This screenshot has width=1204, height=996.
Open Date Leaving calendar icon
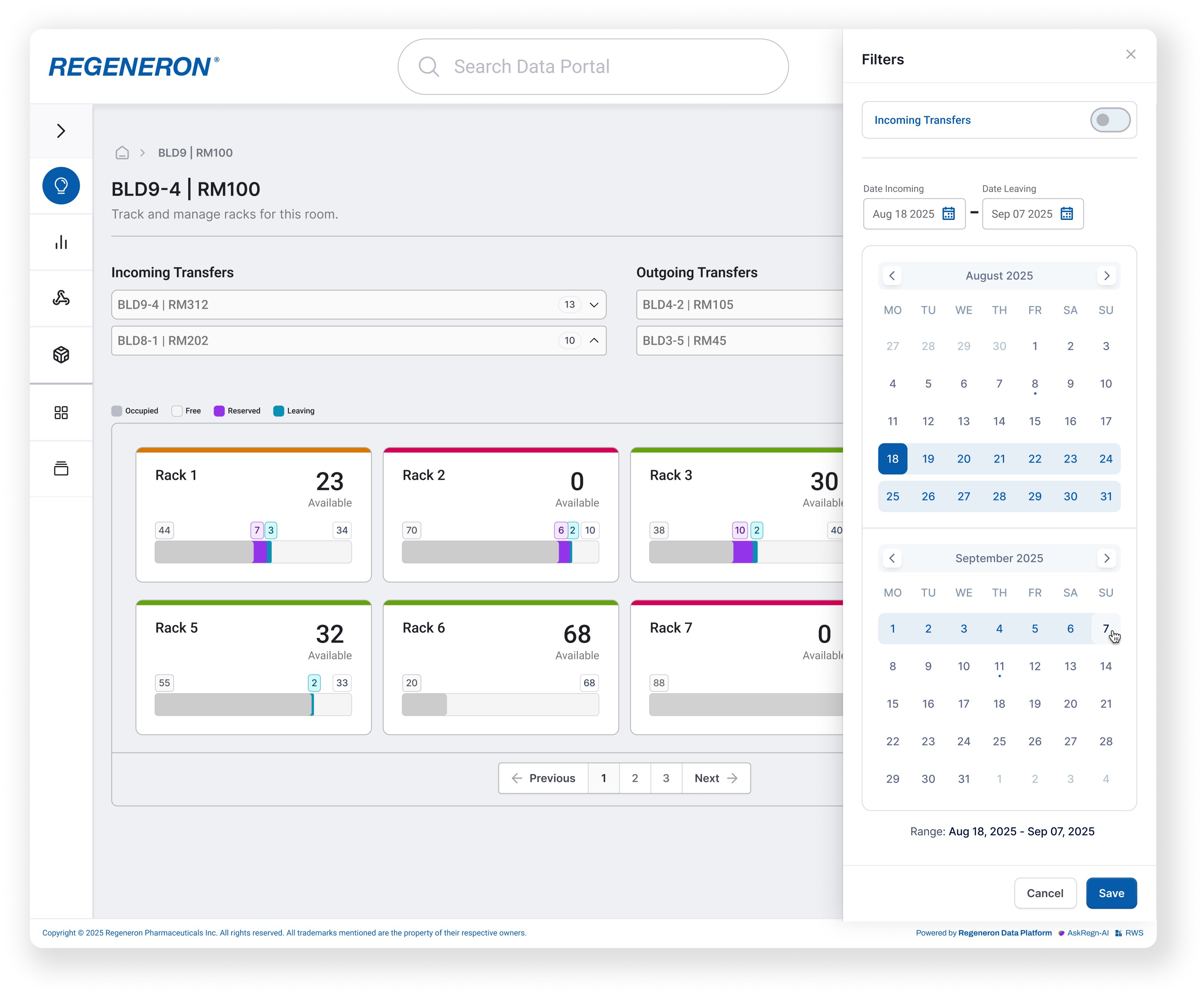point(1066,214)
